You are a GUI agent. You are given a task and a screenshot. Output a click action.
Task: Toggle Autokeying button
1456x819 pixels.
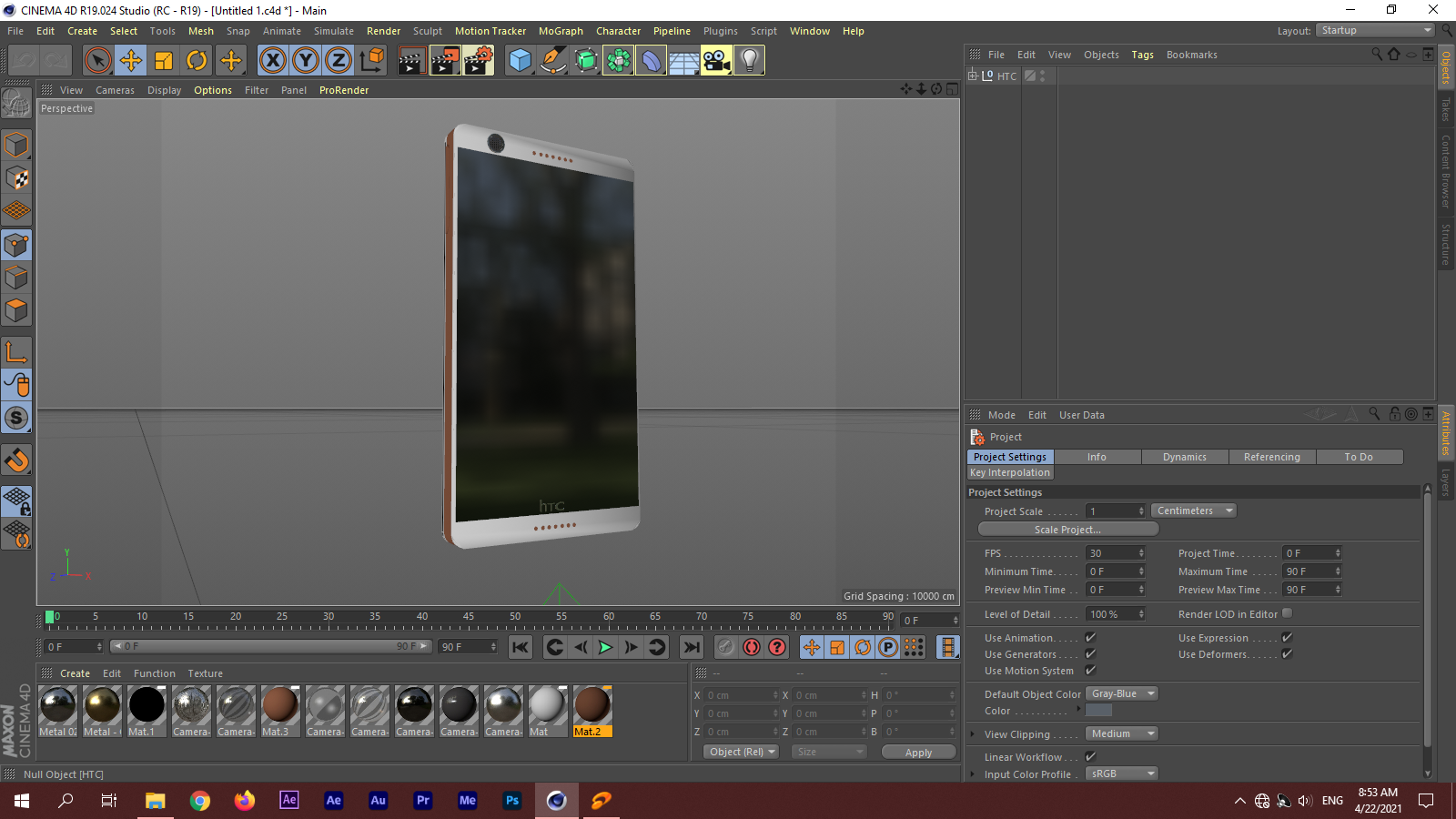pyautogui.click(x=751, y=647)
